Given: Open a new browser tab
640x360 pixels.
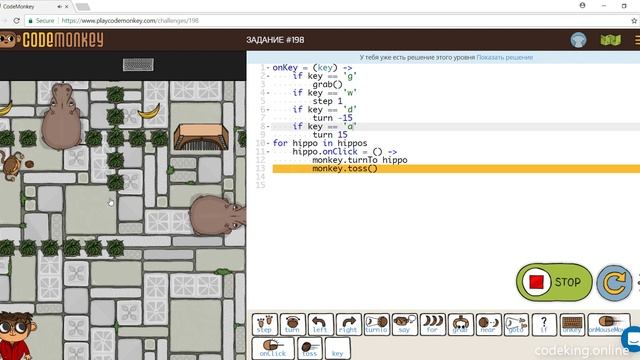Looking at the screenshot, I should pyautogui.click(x=82, y=7).
